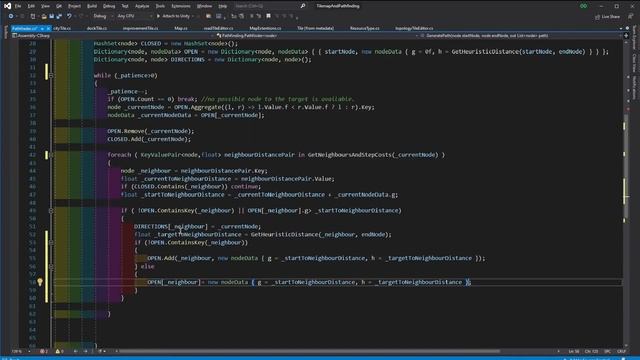Click the toolbar icon right of Attach to Unity
The width and height of the screenshot is (640, 360).
point(209,16)
